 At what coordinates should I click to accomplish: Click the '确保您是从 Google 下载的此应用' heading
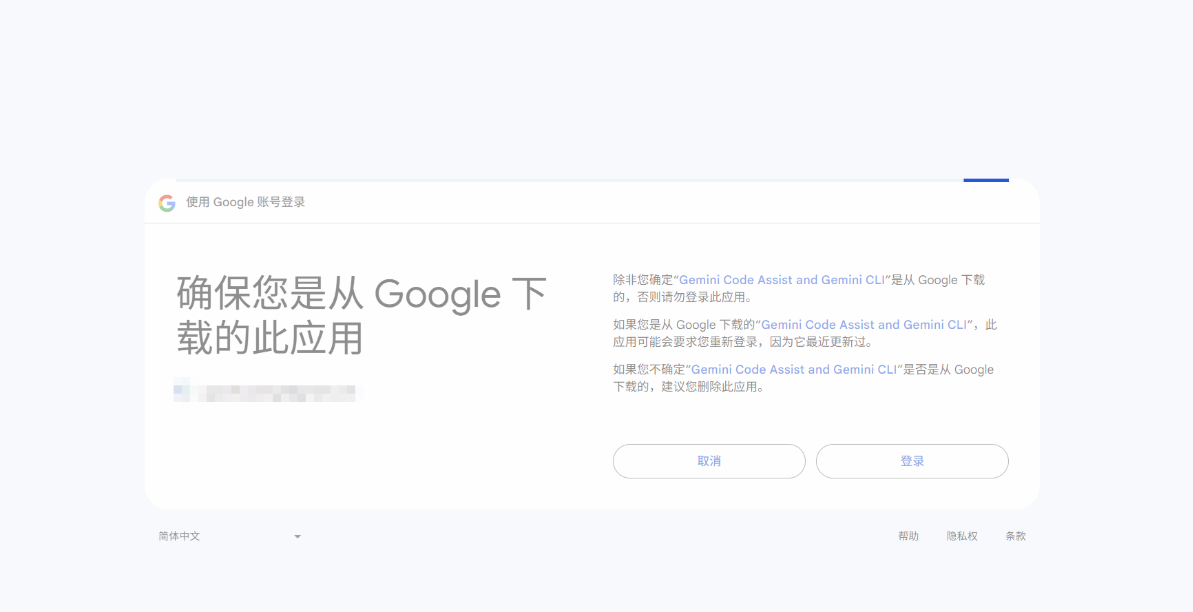[x=361, y=316]
